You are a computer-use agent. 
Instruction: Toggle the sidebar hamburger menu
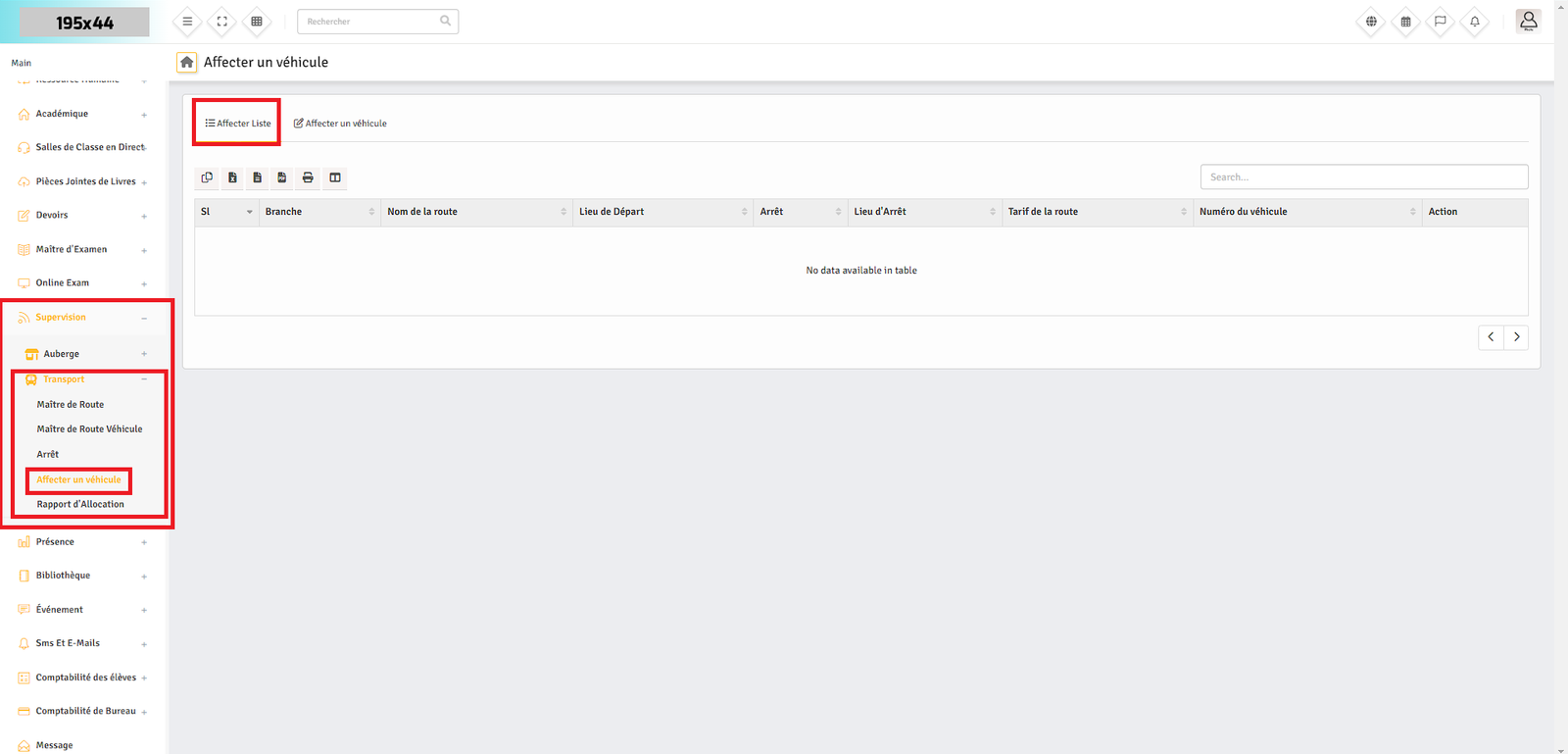(187, 22)
